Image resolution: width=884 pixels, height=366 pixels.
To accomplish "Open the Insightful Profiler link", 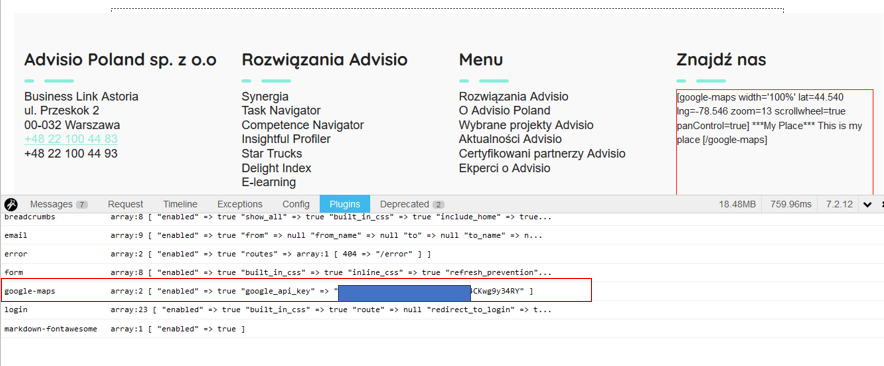I will (286, 139).
